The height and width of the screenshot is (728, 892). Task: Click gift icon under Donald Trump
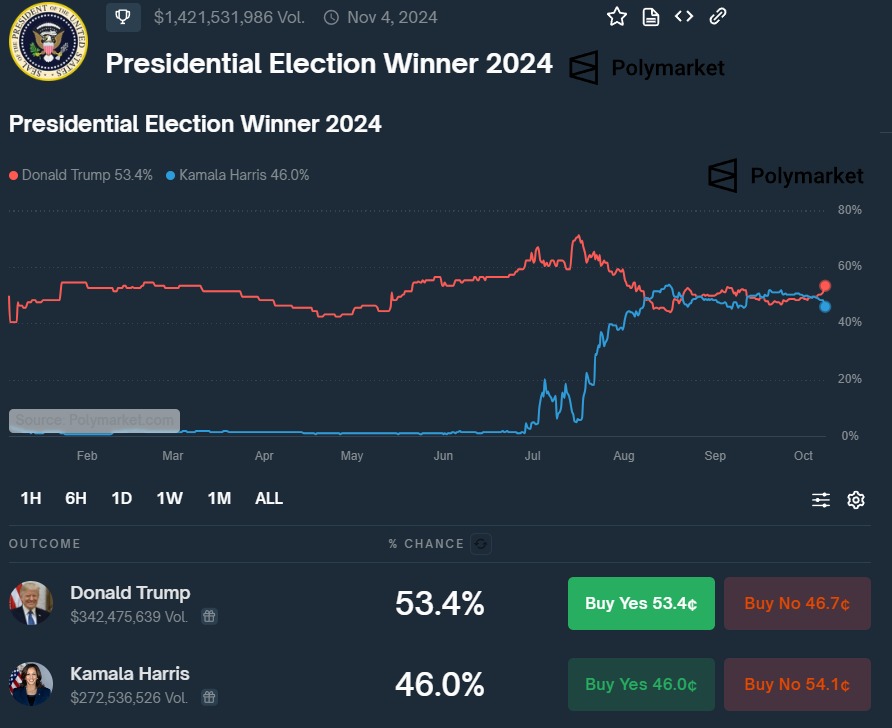coord(208,617)
